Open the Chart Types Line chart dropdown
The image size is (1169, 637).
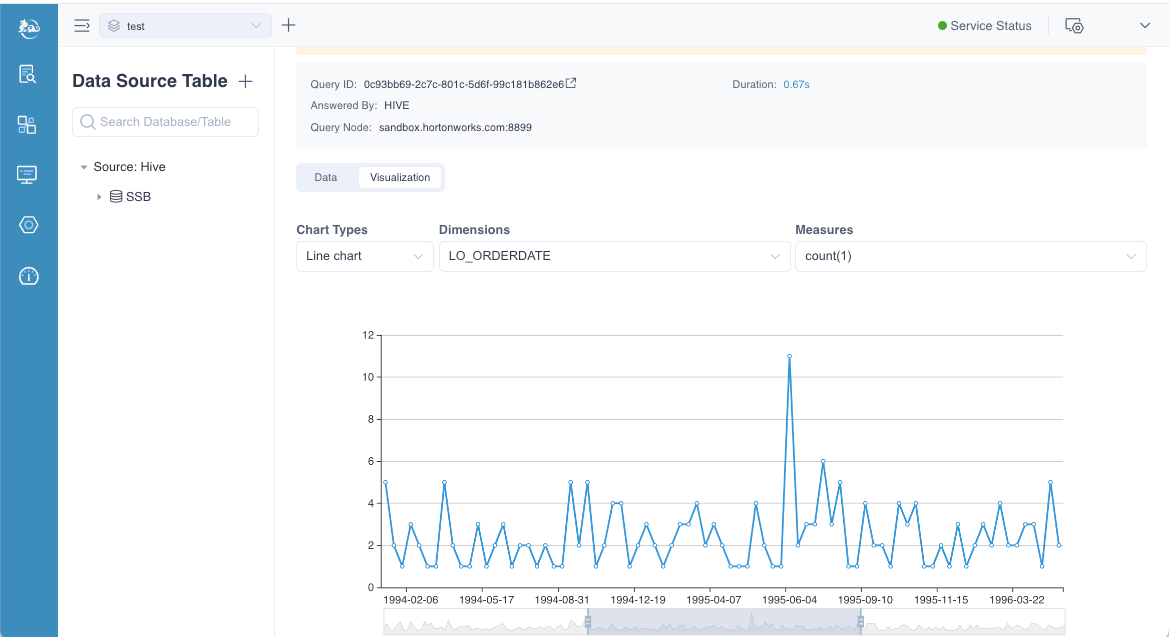pyautogui.click(x=364, y=256)
